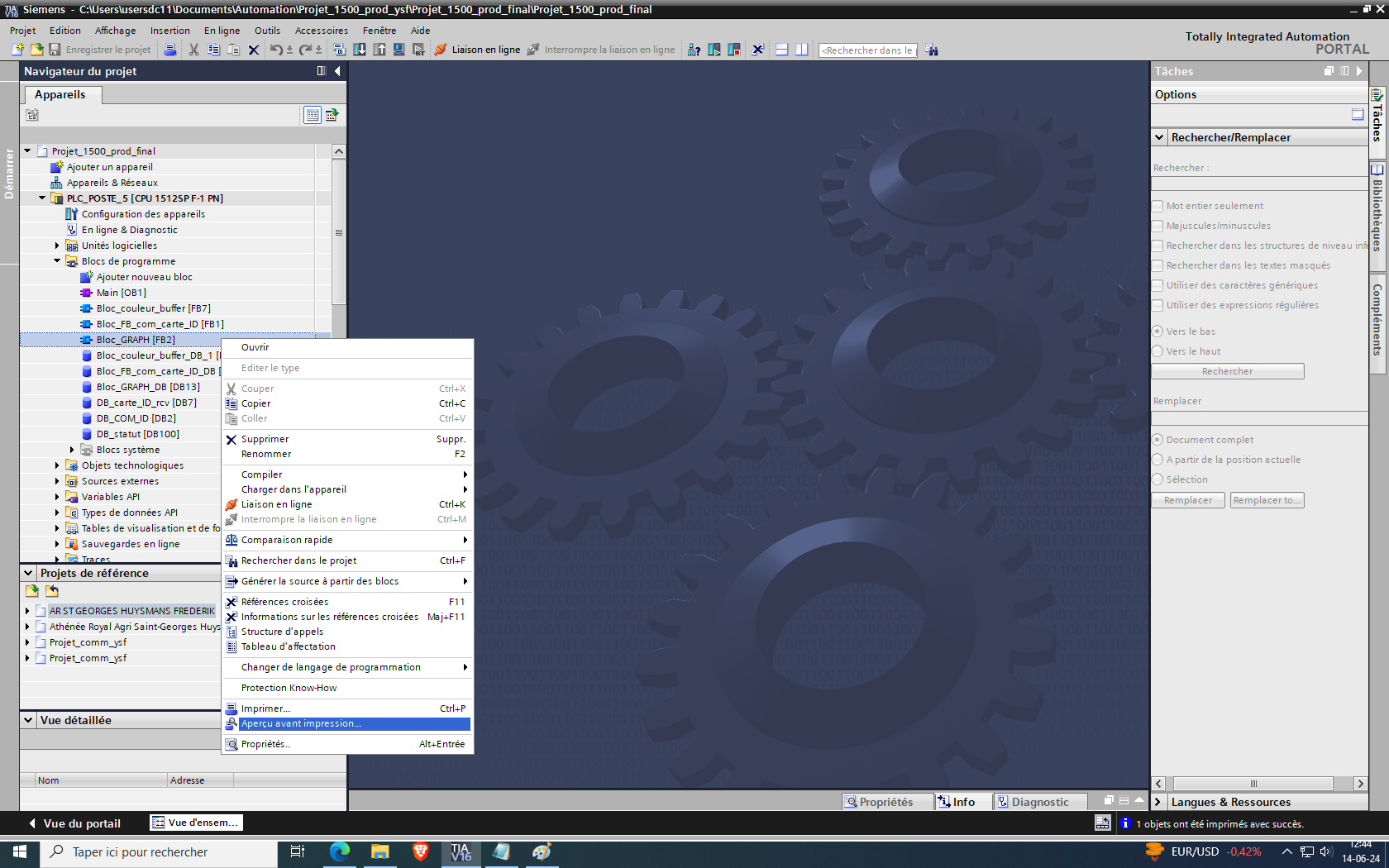Click the print icon in toolbar

point(169,50)
